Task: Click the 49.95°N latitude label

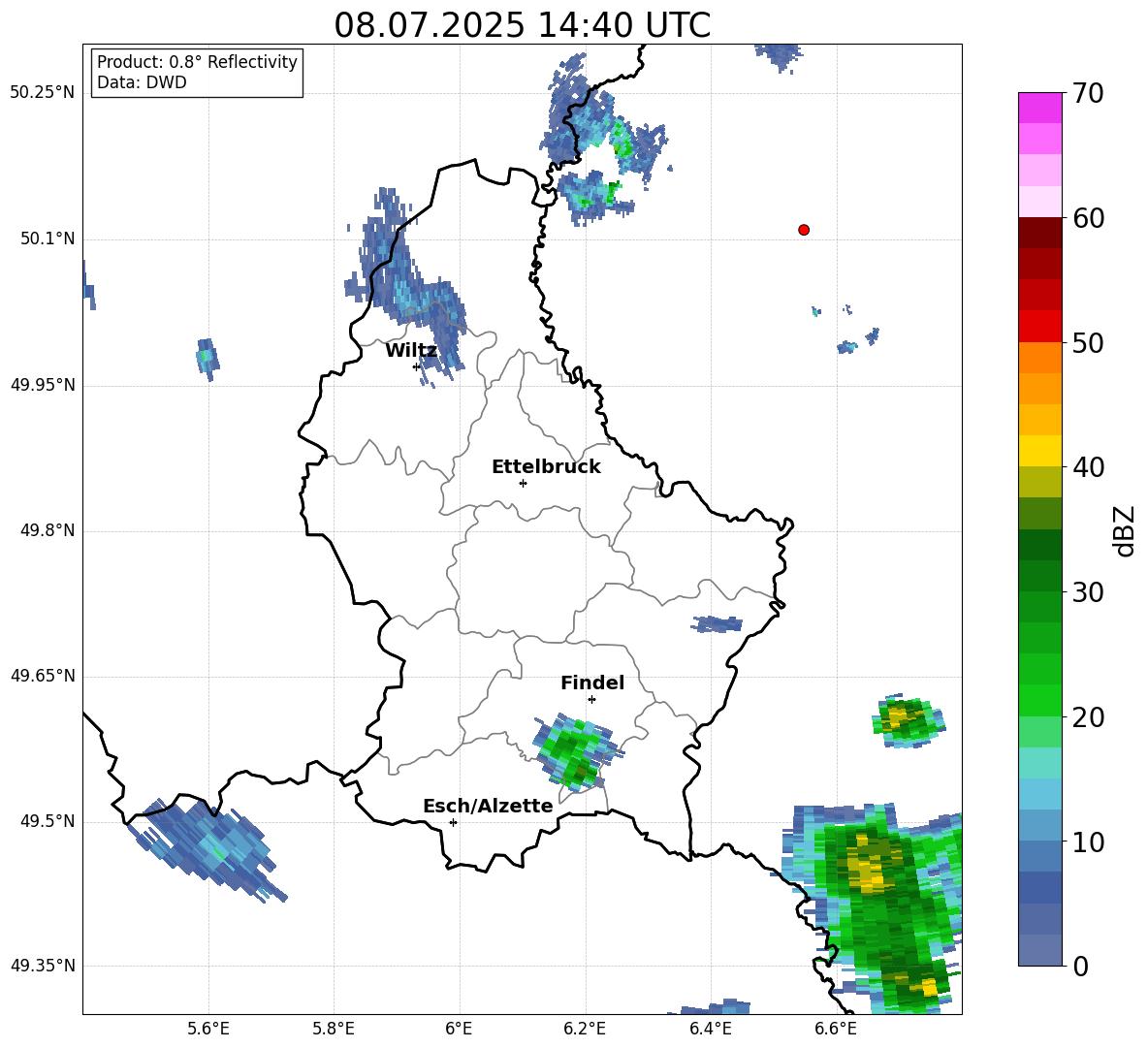Action: [43, 385]
